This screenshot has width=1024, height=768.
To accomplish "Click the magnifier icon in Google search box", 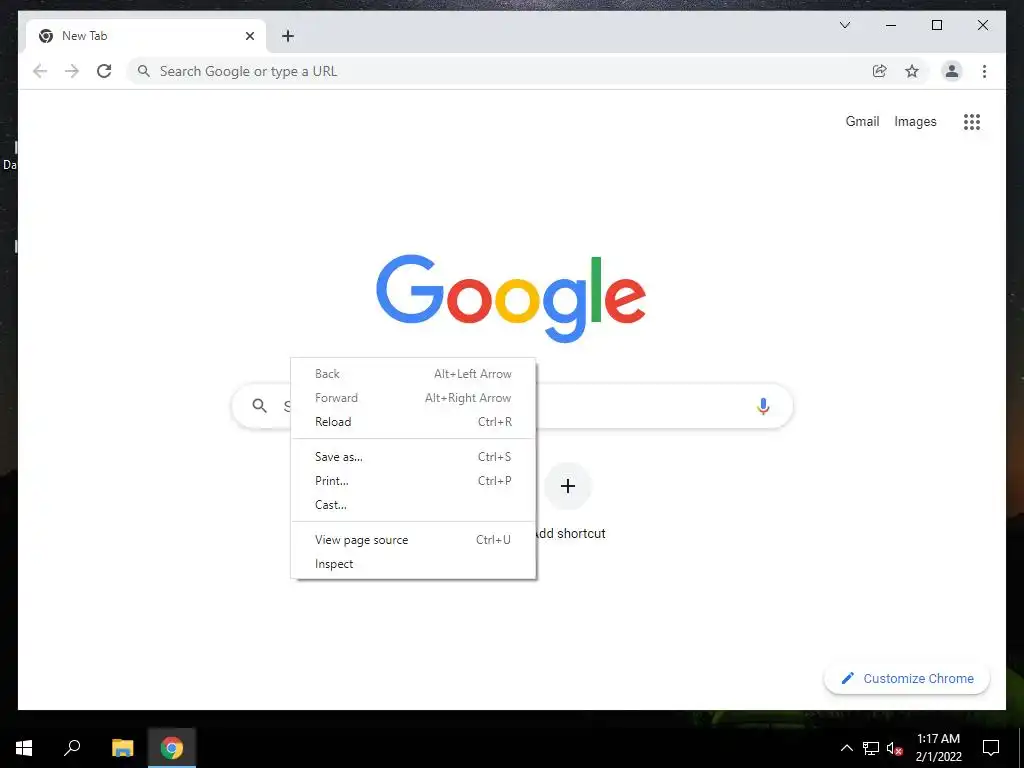I will point(259,406).
